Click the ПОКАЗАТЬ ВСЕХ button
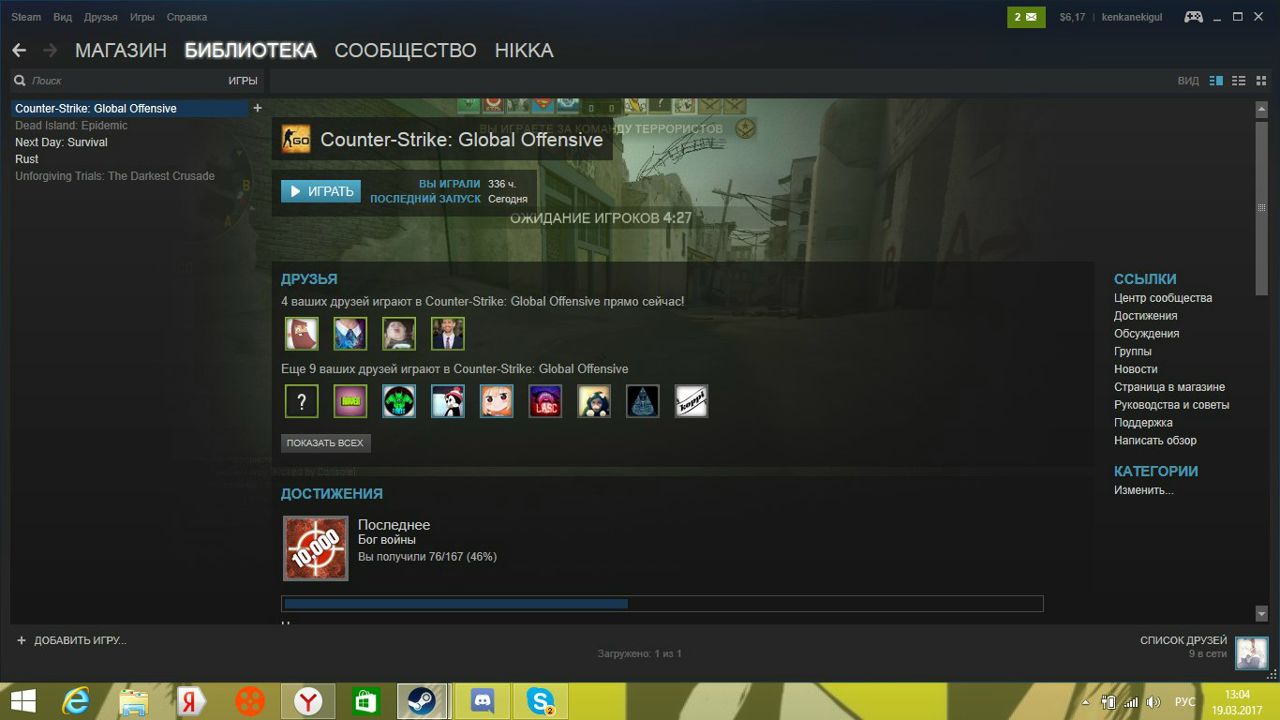Viewport: 1280px width, 720px height. [x=325, y=443]
